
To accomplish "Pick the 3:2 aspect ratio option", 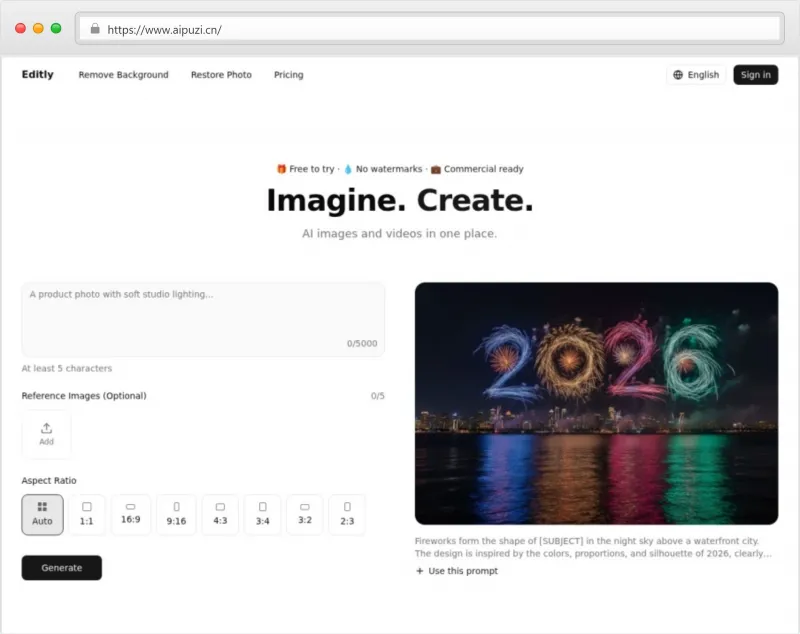I will (x=304, y=514).
